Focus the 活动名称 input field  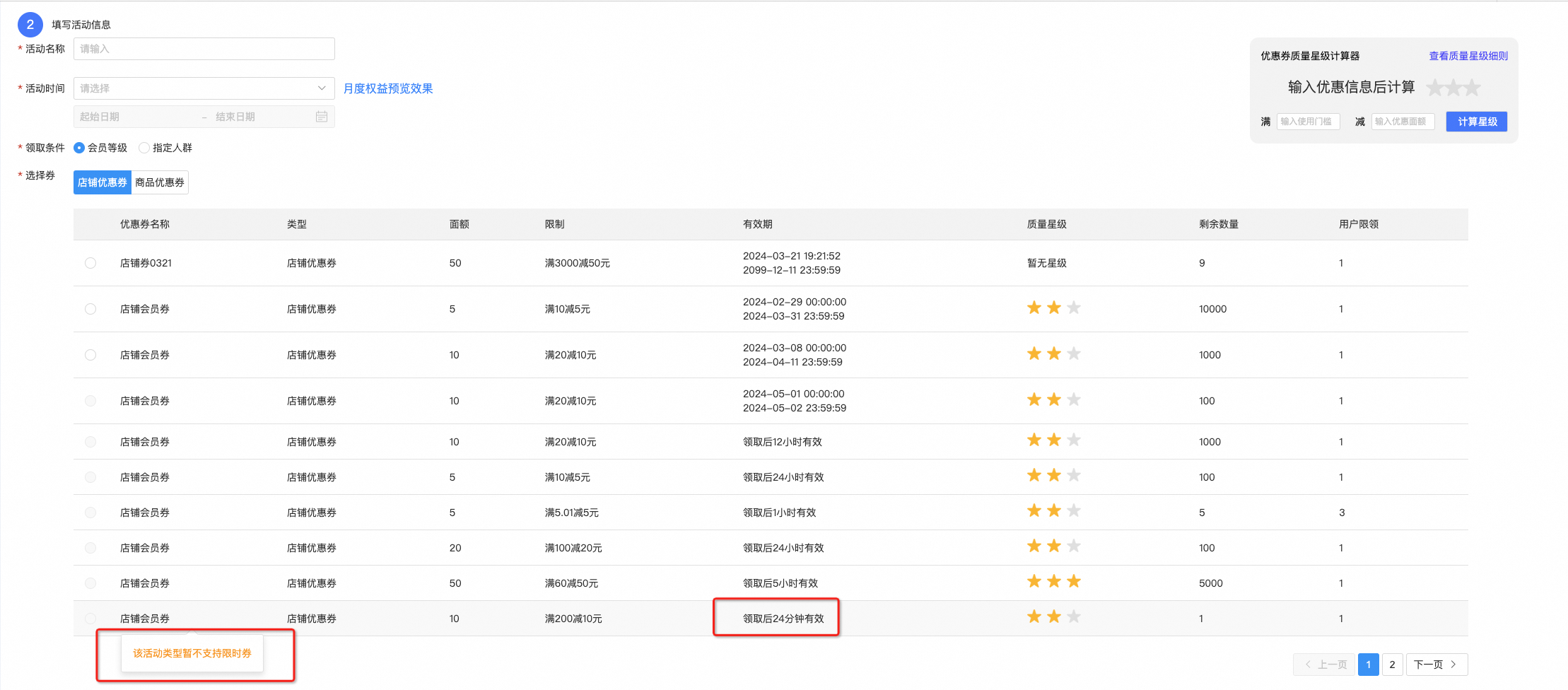coord(204,49)
